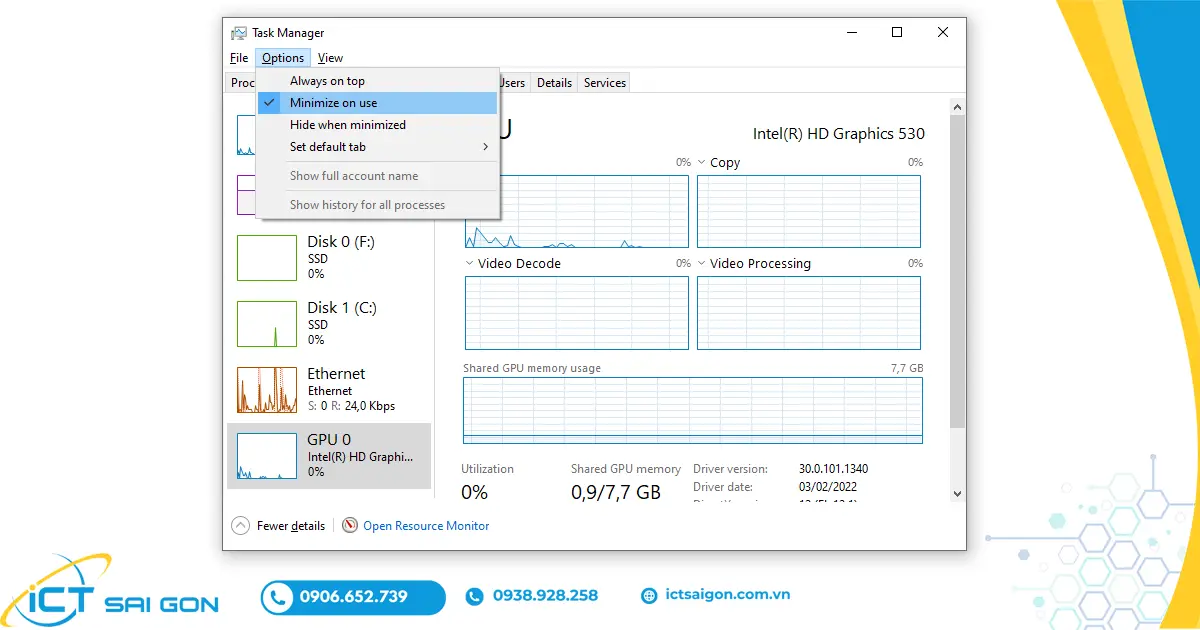Click the Intel(R) HD Graphics 530 label

click(839, 134)
